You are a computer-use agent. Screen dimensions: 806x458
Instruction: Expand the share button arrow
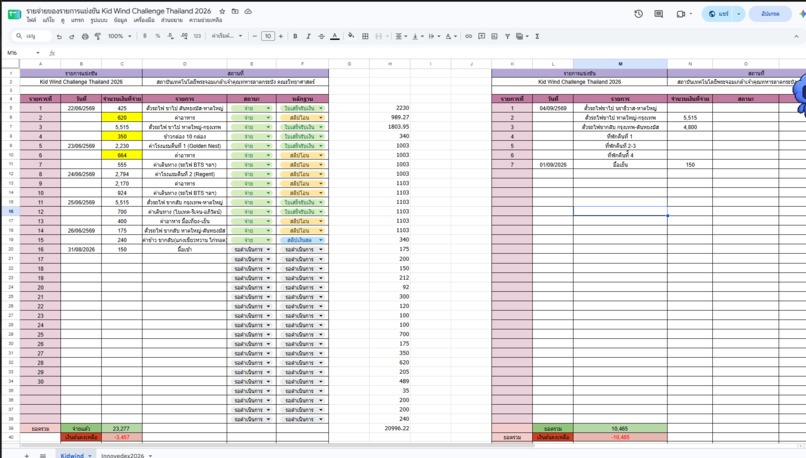(x=739, y=14)
